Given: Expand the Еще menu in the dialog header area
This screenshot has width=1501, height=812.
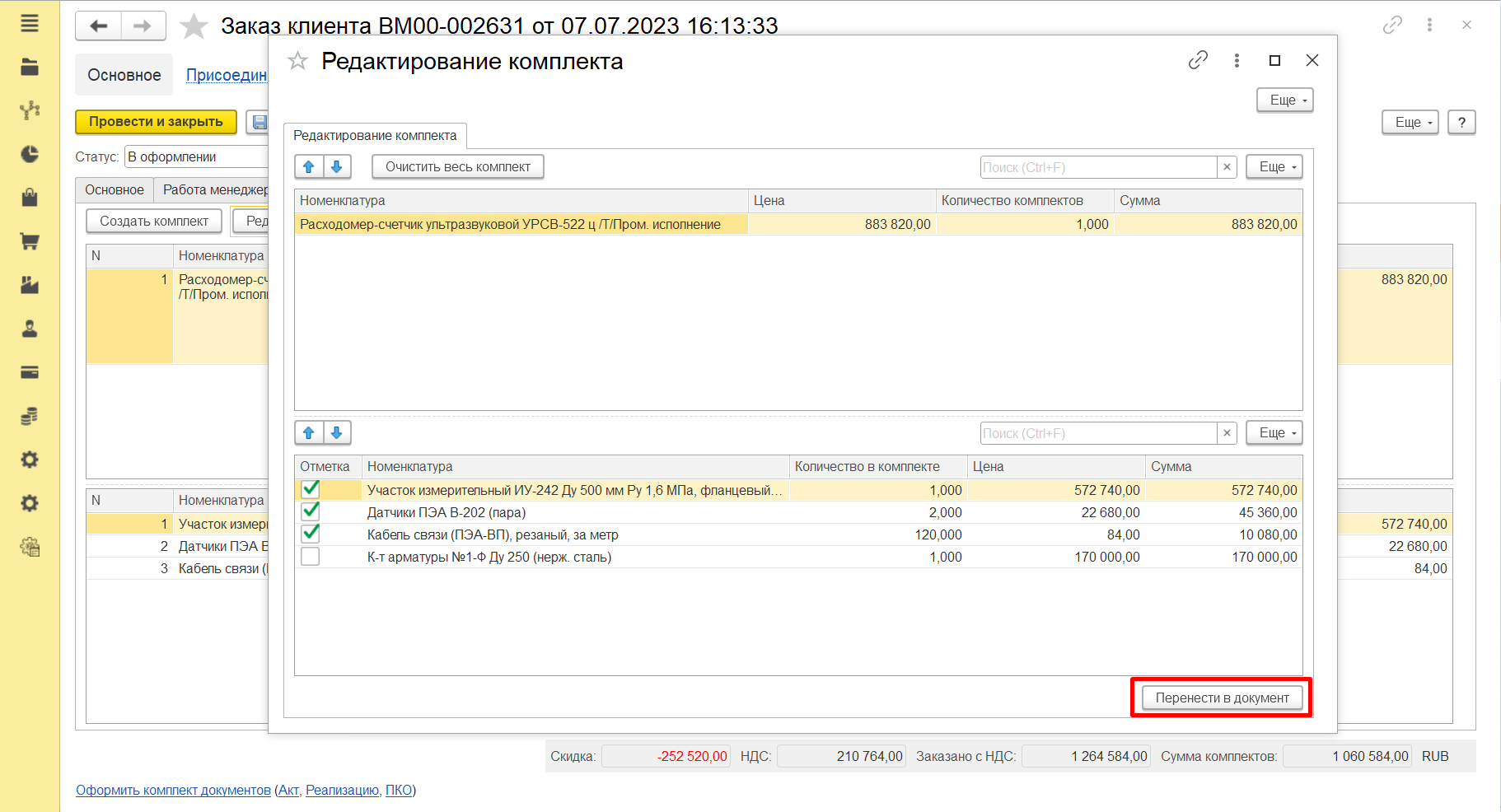Looking at the screenshot, I should (1284, 100).
